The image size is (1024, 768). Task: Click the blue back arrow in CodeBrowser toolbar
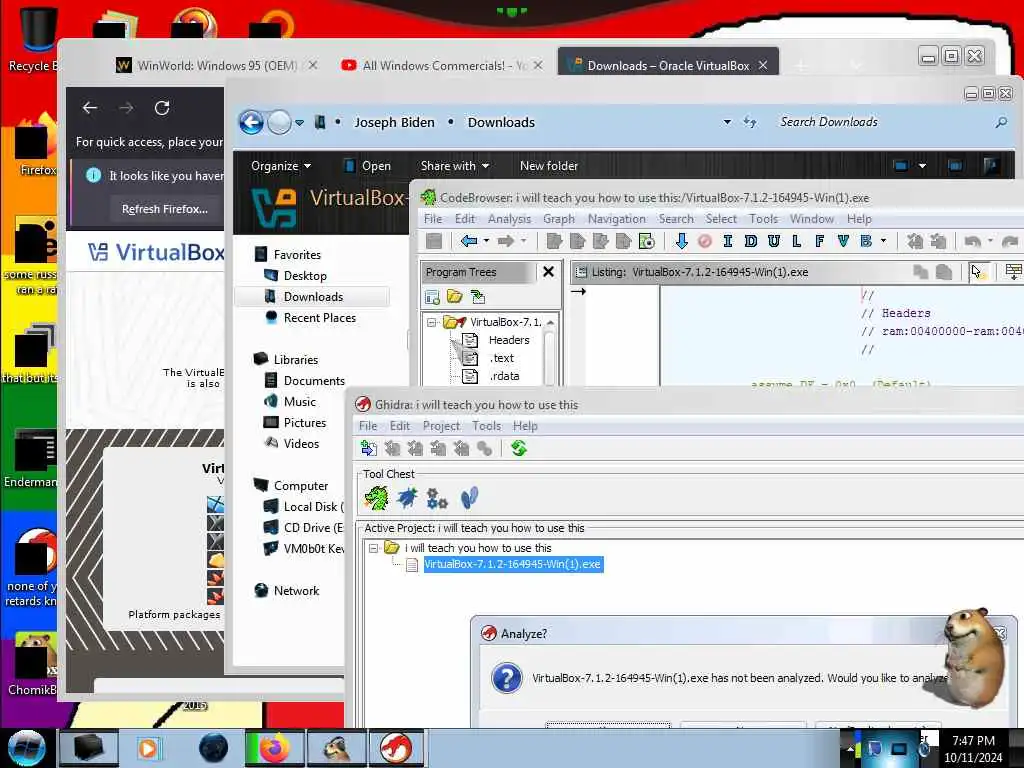coord(469,241)
